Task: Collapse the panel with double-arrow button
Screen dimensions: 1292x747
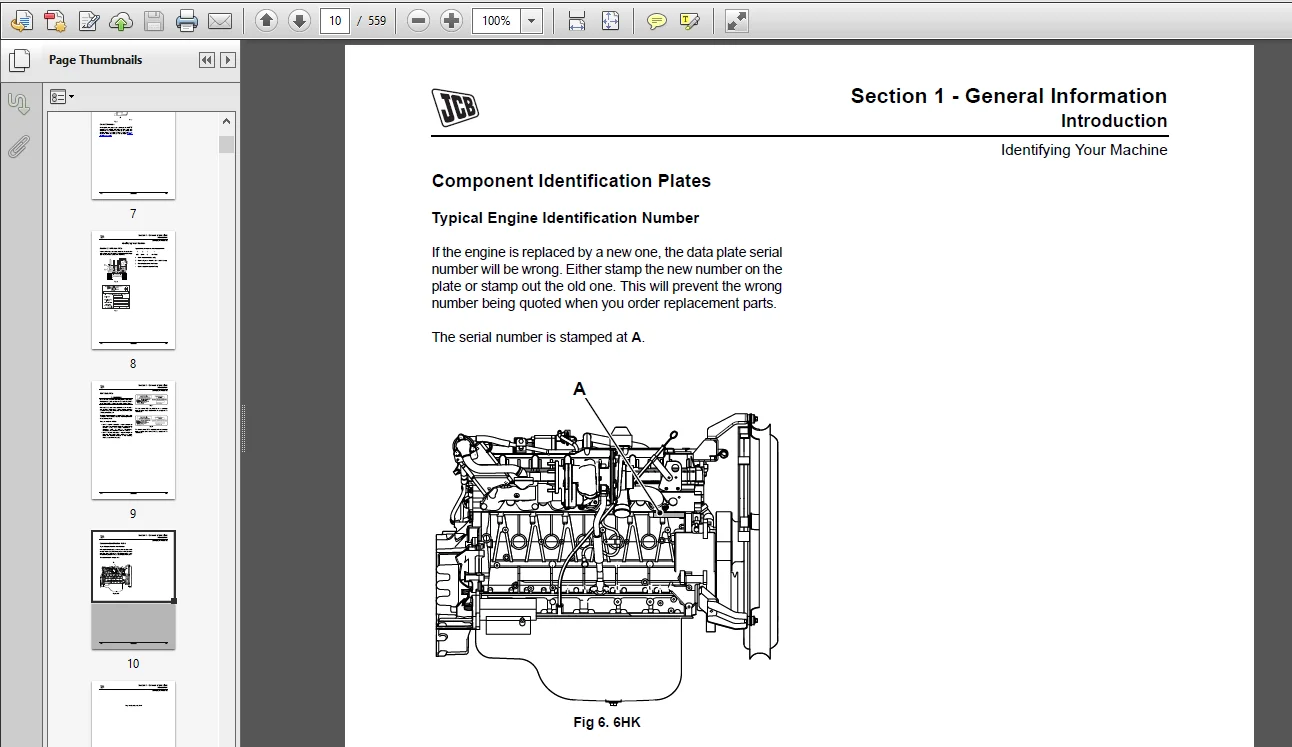Action: (207, 60)
